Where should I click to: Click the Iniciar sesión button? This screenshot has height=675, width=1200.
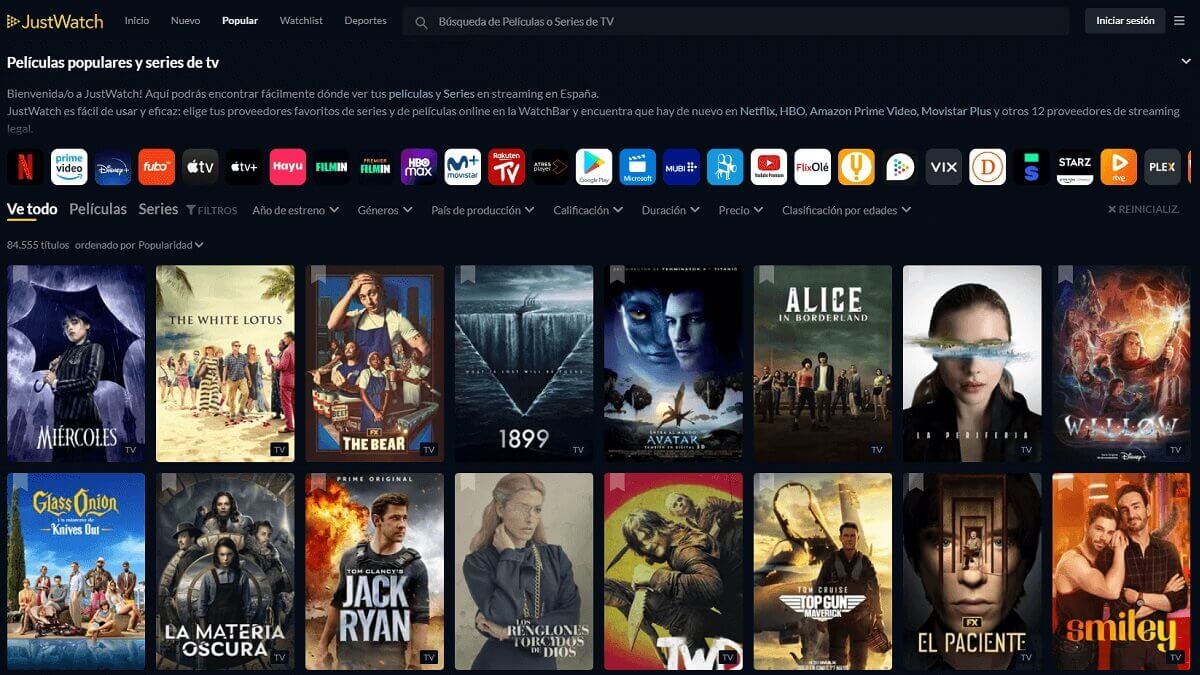pos(1125,21)
